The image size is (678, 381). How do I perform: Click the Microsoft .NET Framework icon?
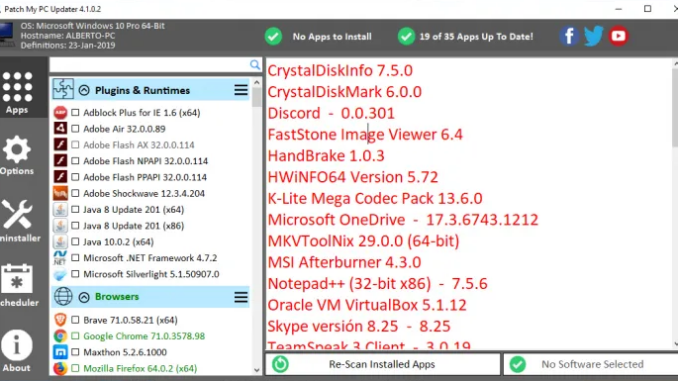coord(60,258)
